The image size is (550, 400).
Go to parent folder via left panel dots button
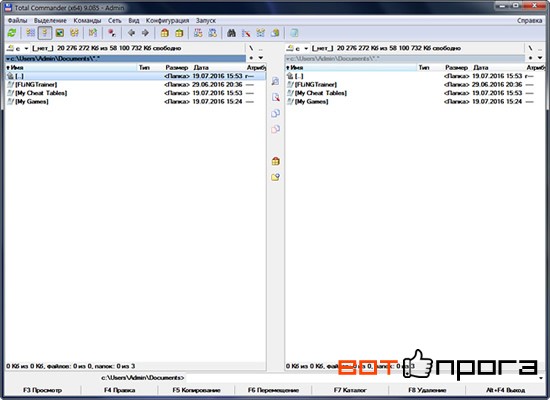(261, 48)
